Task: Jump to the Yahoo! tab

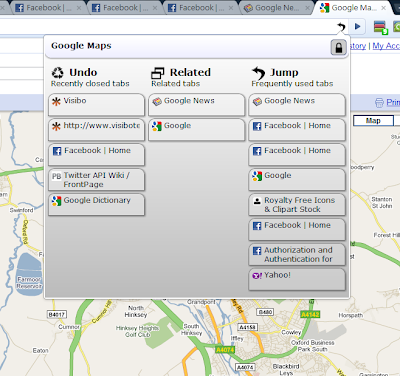Action: (x=297, y=279)
